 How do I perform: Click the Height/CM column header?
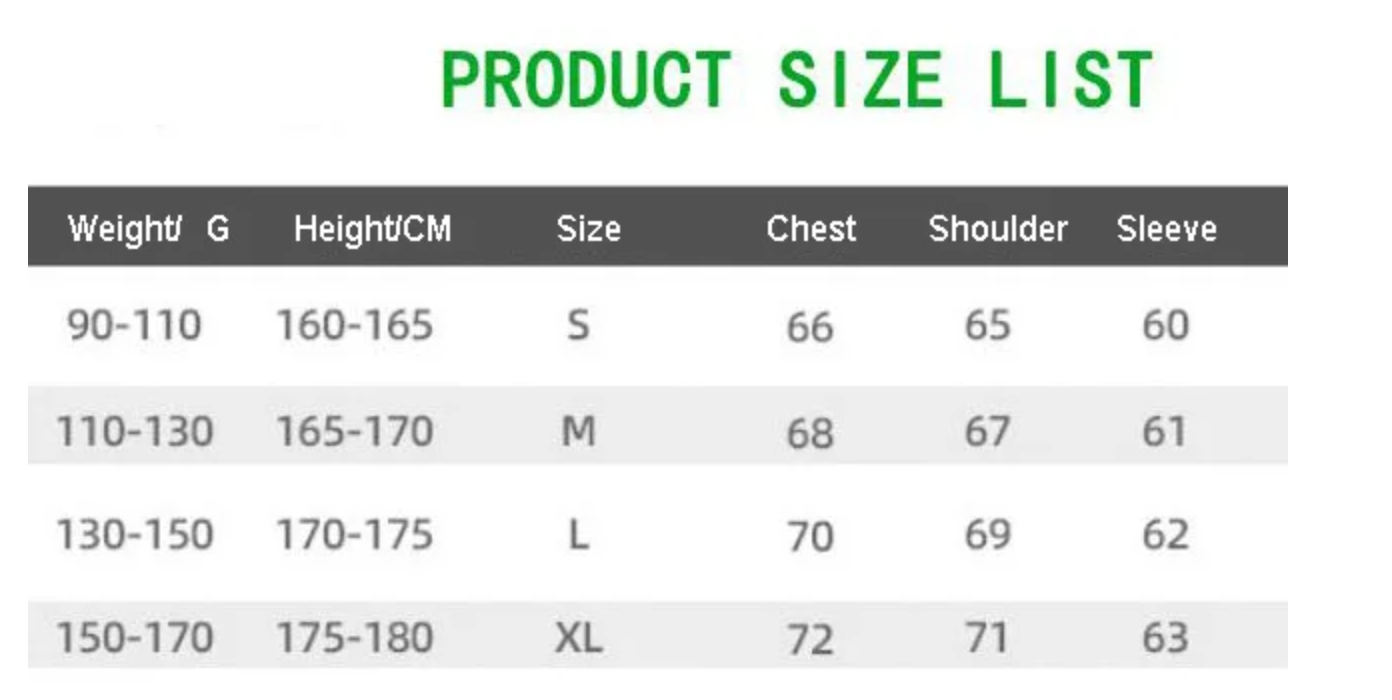[372, 229]
